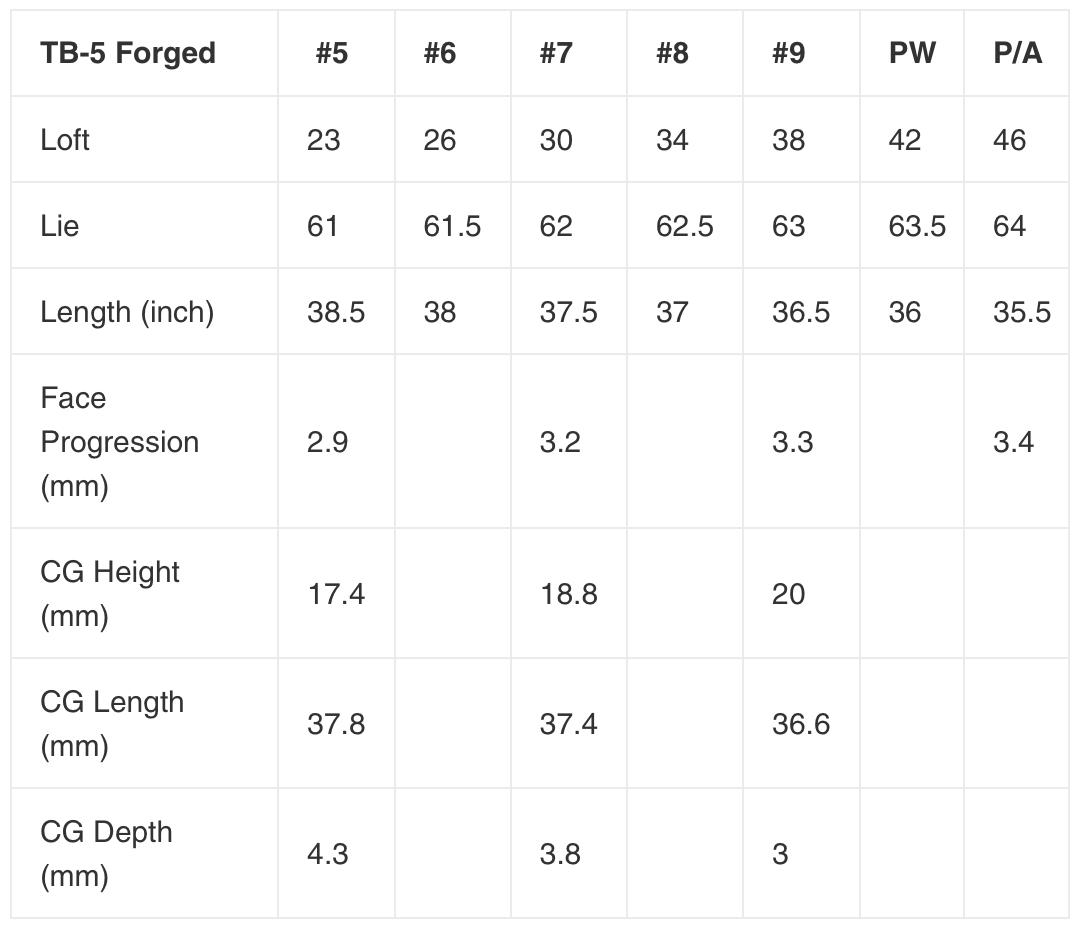This screenshot has width=1080, height=928.
Task: Select the CG length value 36.6
Action: 801,723
